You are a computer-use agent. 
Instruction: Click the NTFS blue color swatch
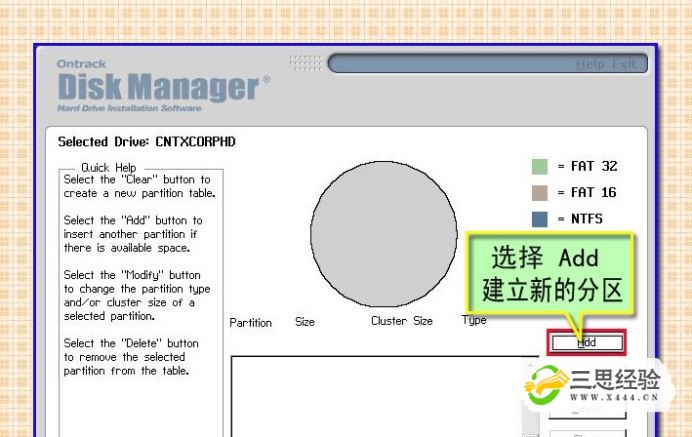pyautogui.click(x=540, y=218)
